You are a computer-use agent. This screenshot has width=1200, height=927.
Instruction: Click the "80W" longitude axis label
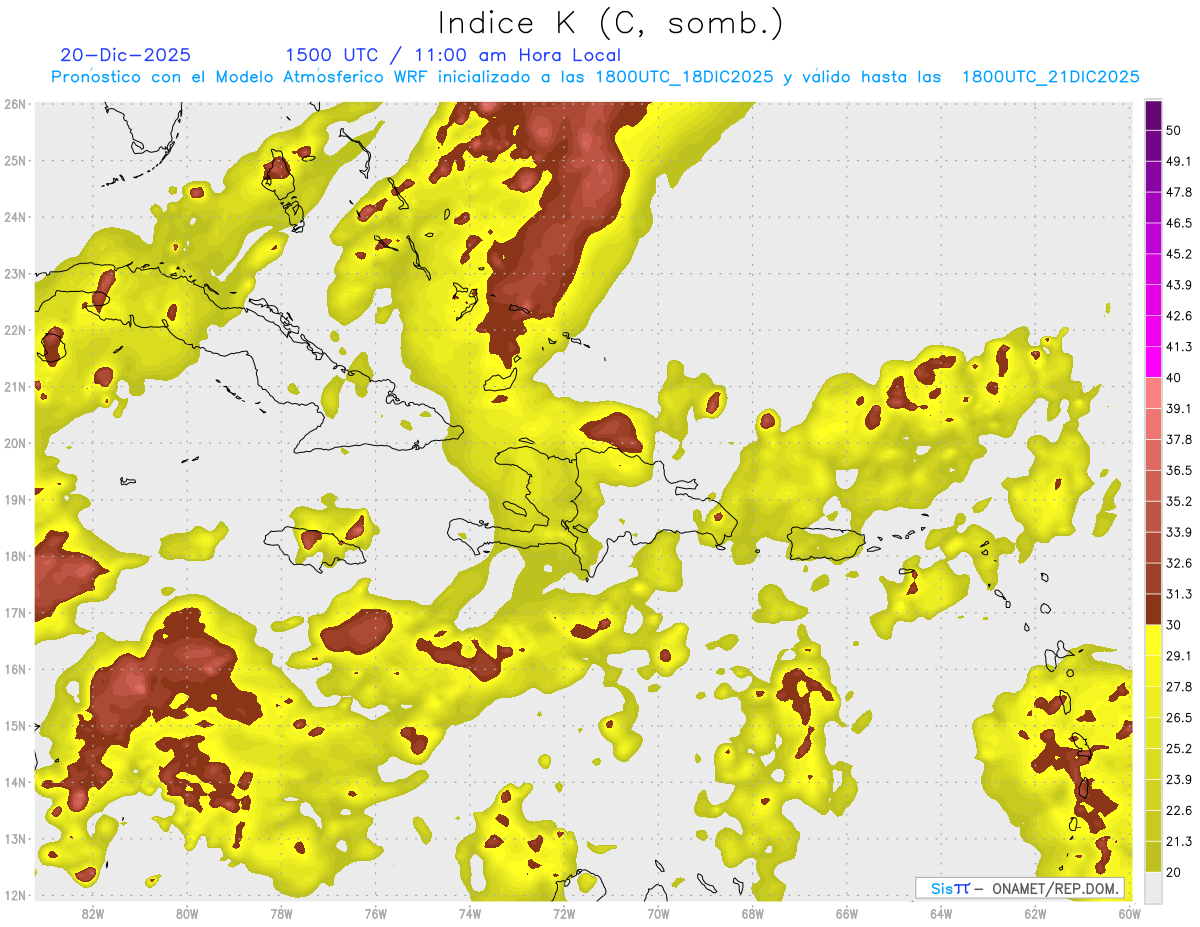tap(187, 913)
